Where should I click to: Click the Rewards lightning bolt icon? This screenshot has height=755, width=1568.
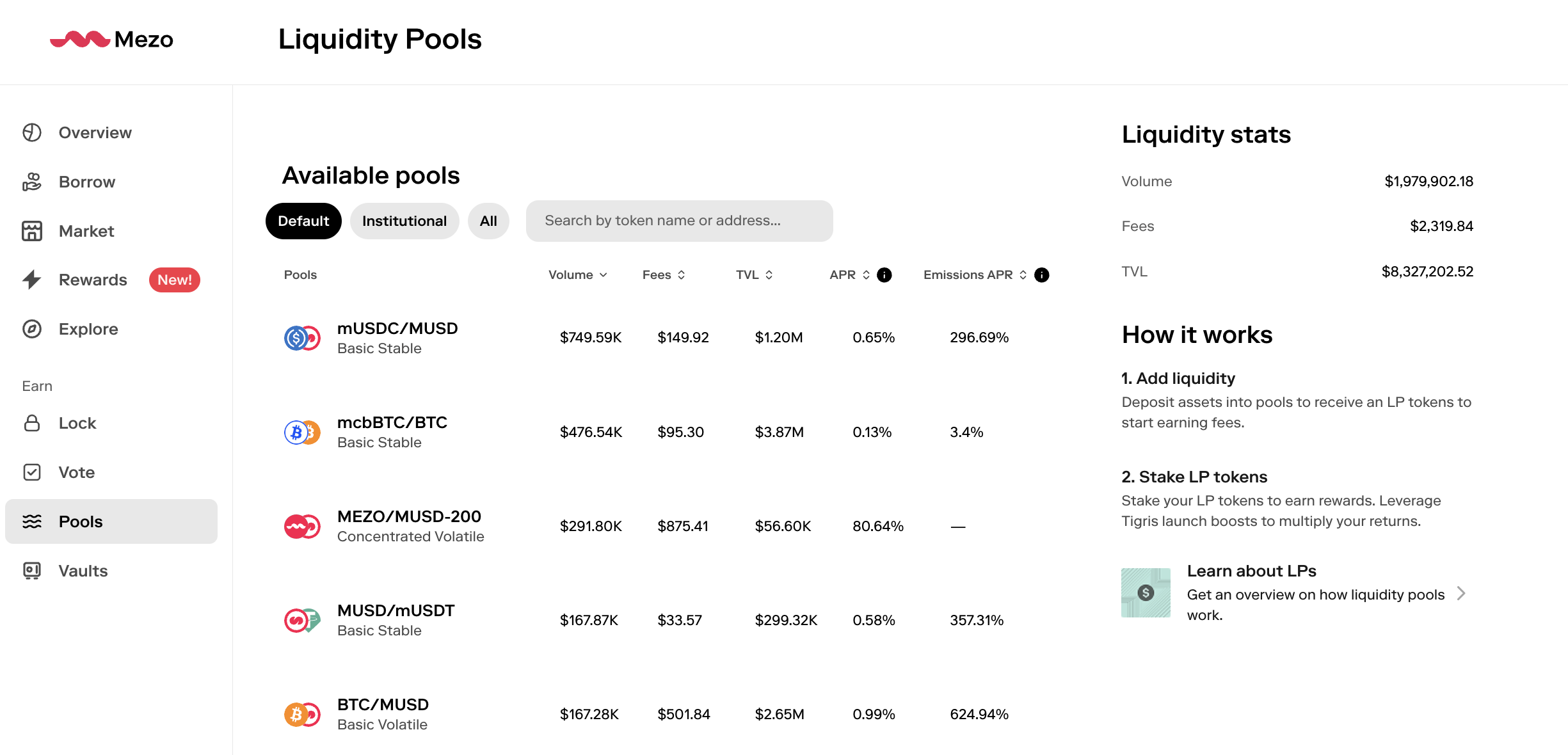(32, 280)
